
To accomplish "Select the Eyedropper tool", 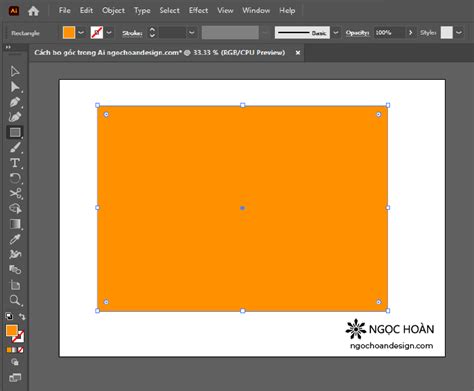I will tap(15, 239).
